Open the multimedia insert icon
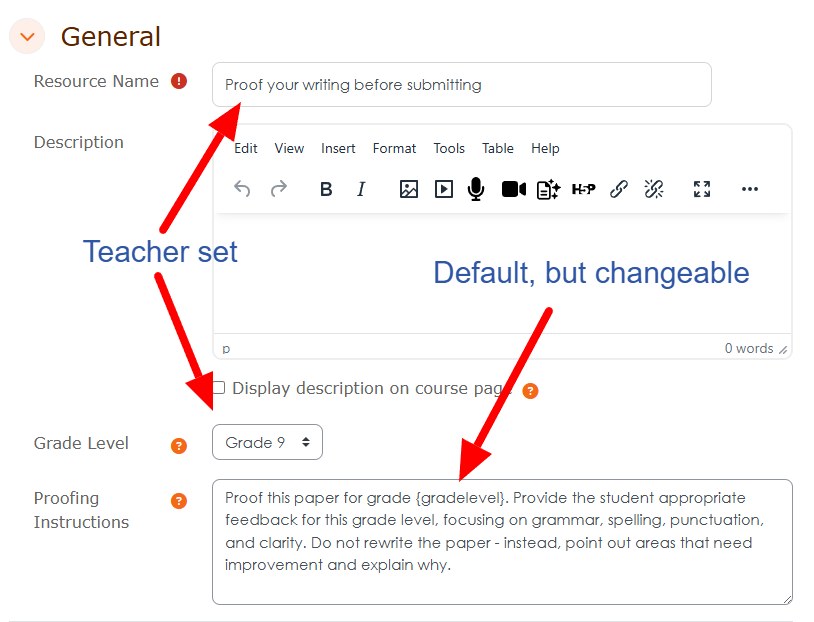Screen dimensions: 814x622 pyautogui.click(x=443, y=189)
